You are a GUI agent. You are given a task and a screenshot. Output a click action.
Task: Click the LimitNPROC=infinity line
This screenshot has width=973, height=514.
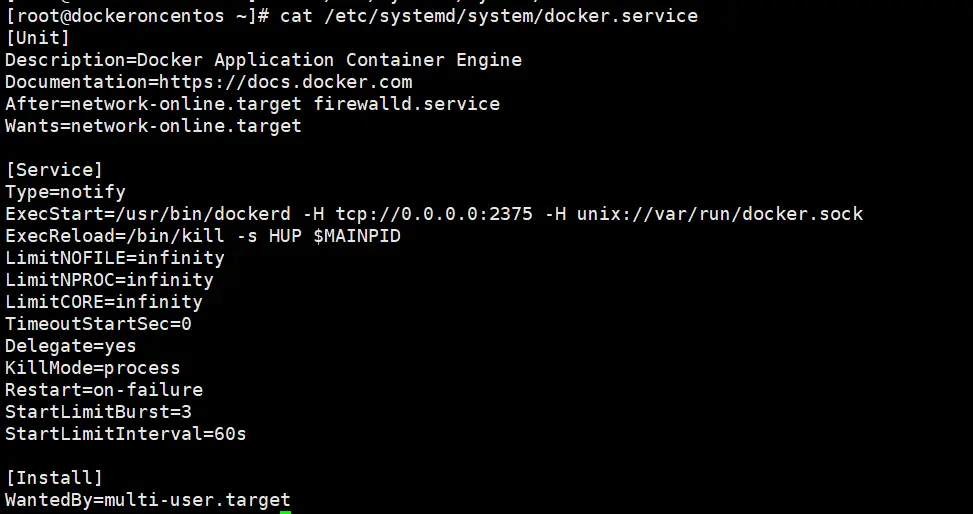(109, 280)
